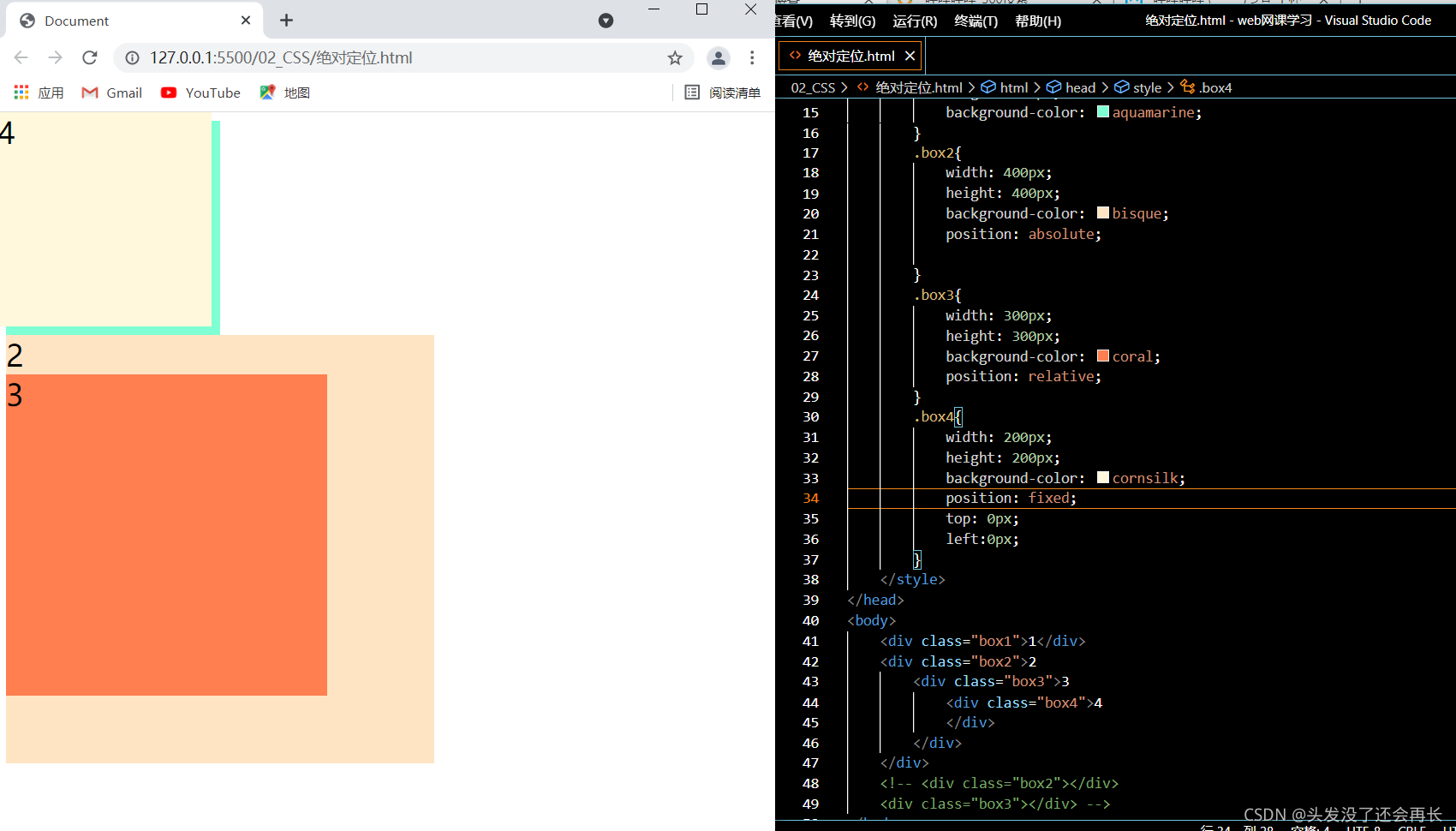This screenshot has width=1456, height=831.
Task: Go back in Chrome browser
Action: (21, 57)
